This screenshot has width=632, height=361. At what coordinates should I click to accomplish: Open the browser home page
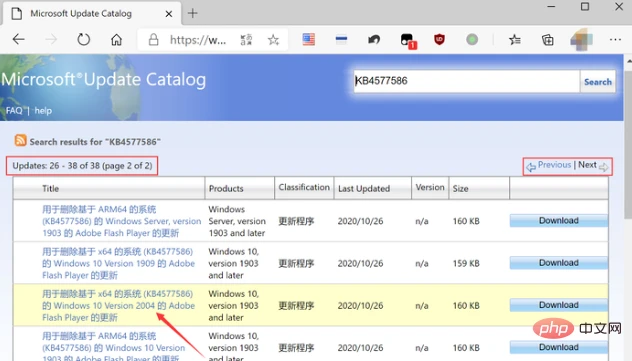point(116,39)
